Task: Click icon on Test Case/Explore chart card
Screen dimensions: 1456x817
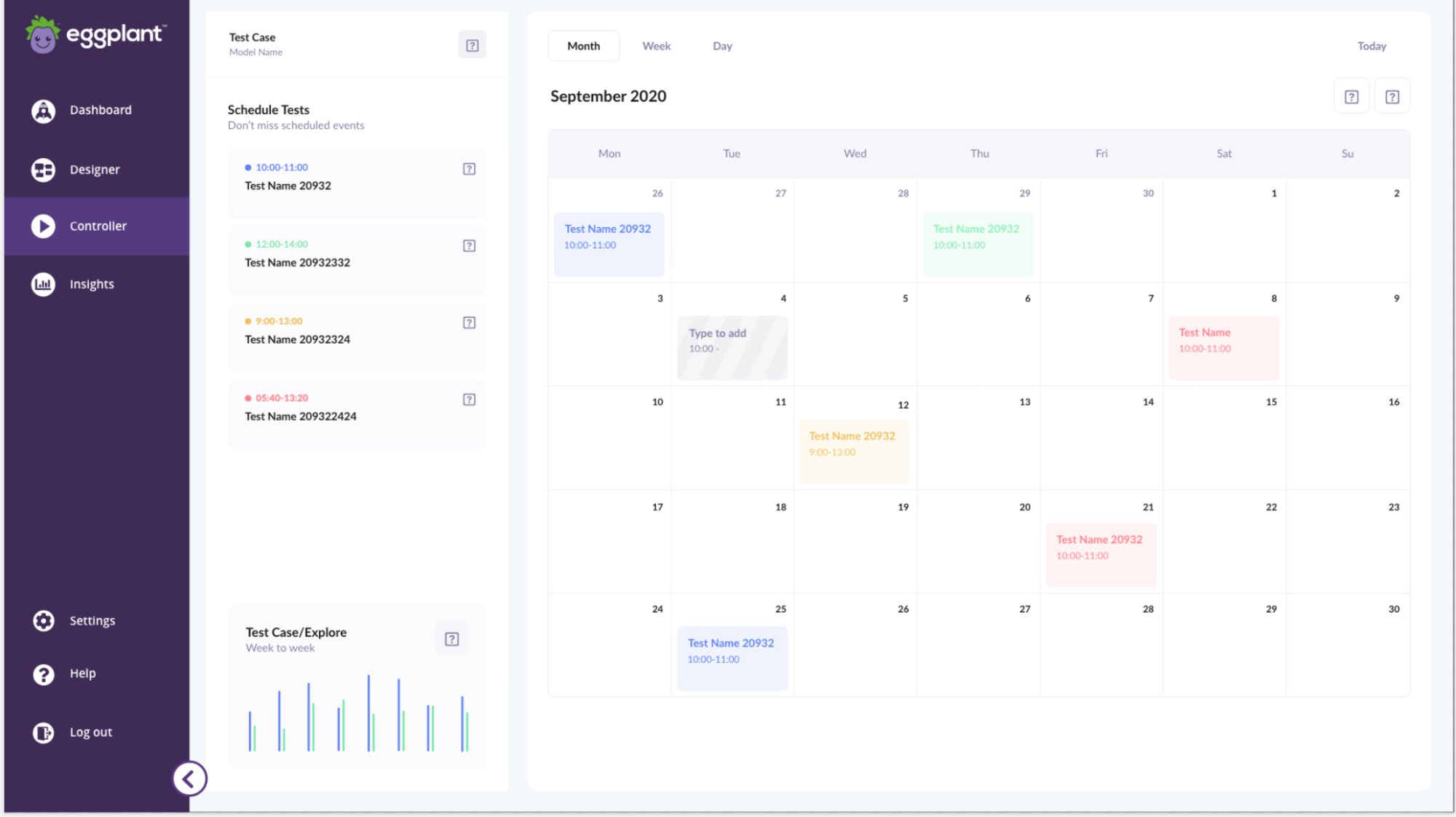Action: (x=452, y=639)
